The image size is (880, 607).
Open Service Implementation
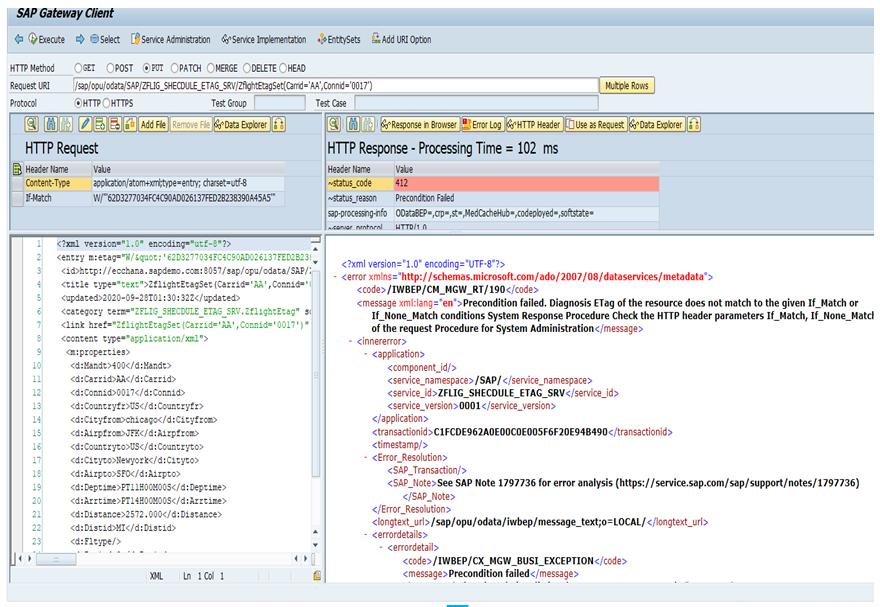(x=264, y=39)
